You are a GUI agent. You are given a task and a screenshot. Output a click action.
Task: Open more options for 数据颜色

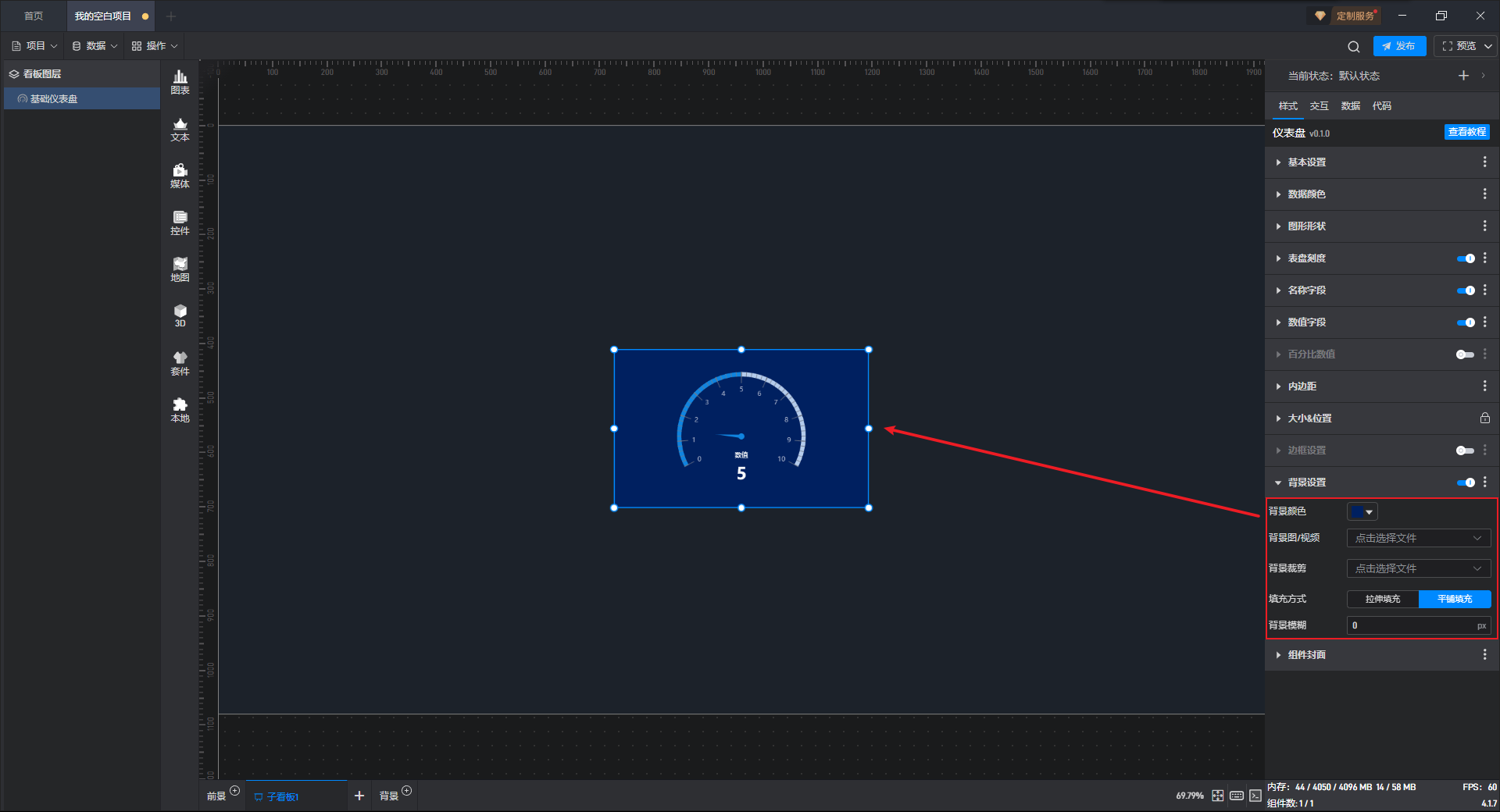coord(1484,194)
